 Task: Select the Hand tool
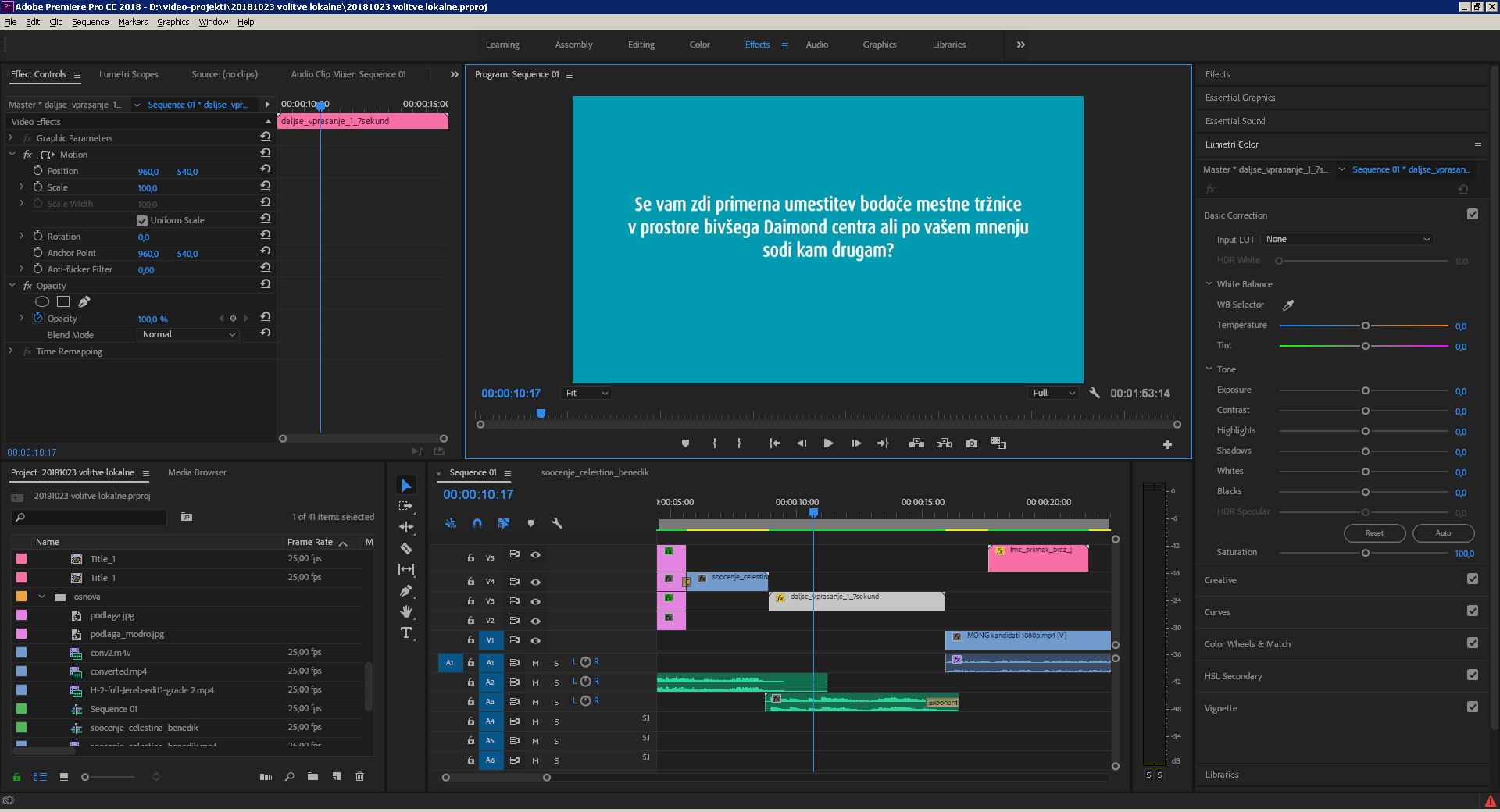(406, 611)
